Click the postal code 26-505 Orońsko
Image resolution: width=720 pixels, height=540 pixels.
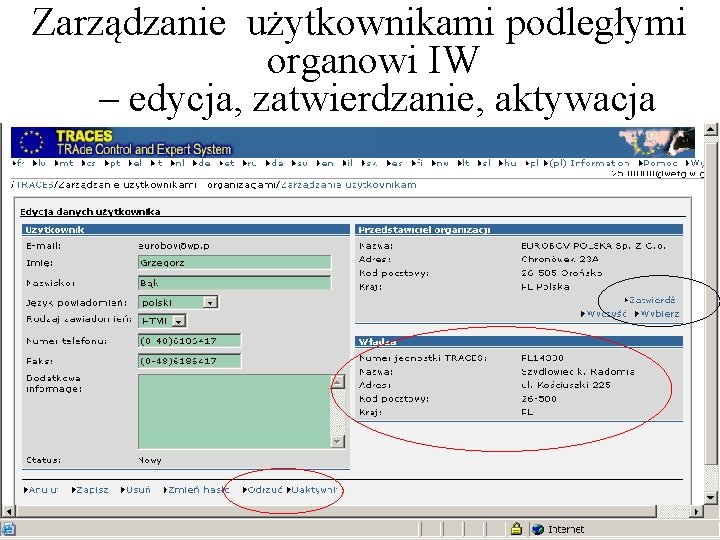coord(562,273)
